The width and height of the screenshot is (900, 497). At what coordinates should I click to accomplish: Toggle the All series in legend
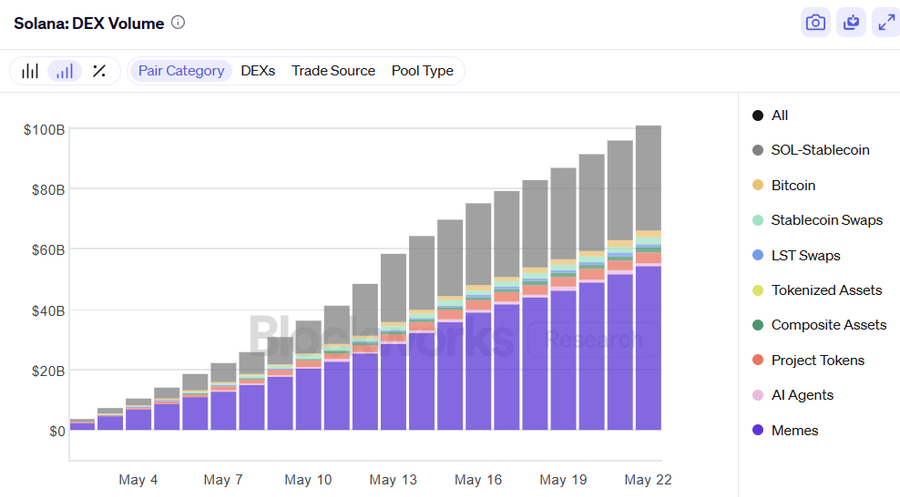(x=780, y=115)
